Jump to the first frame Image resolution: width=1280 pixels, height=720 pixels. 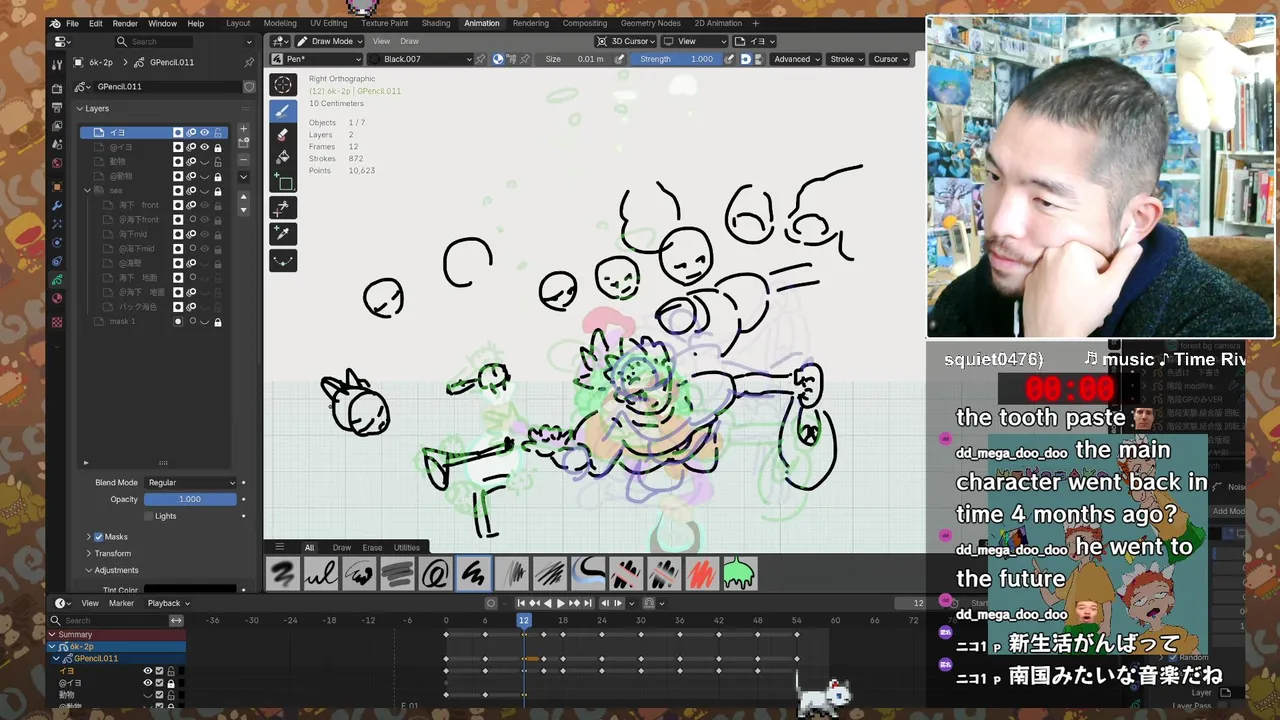[521, 603]
